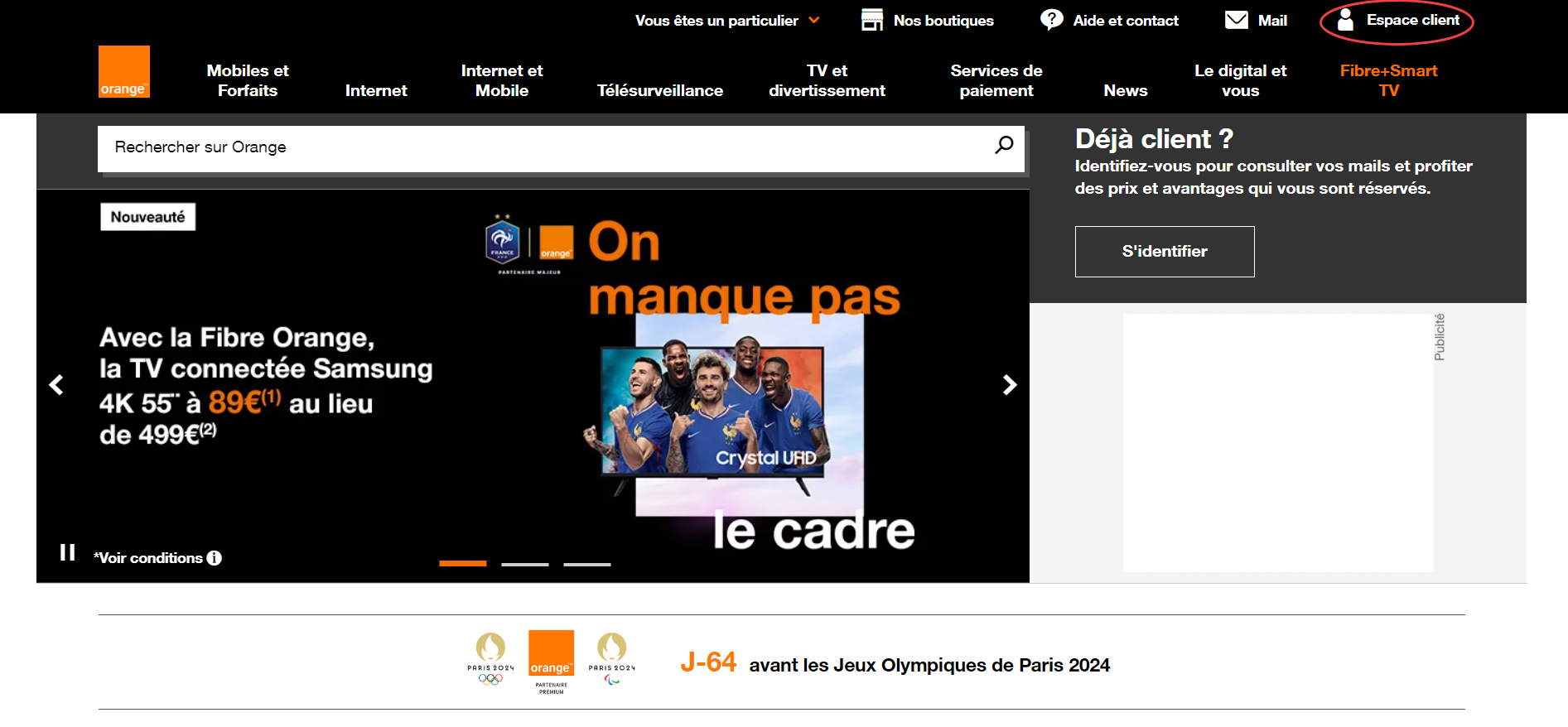Click the Espace client link text
1568x727 pixels.
pyautogui.click(x=1413, y=20)
